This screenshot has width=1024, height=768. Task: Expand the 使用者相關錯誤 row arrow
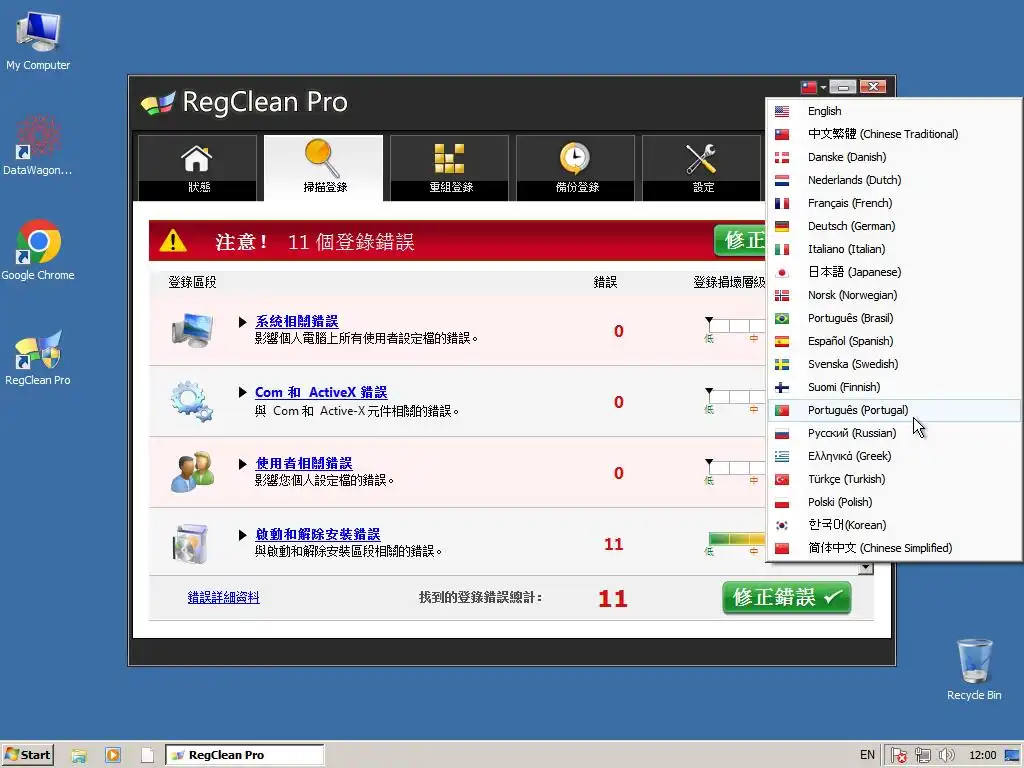click(x=242, y=464)
